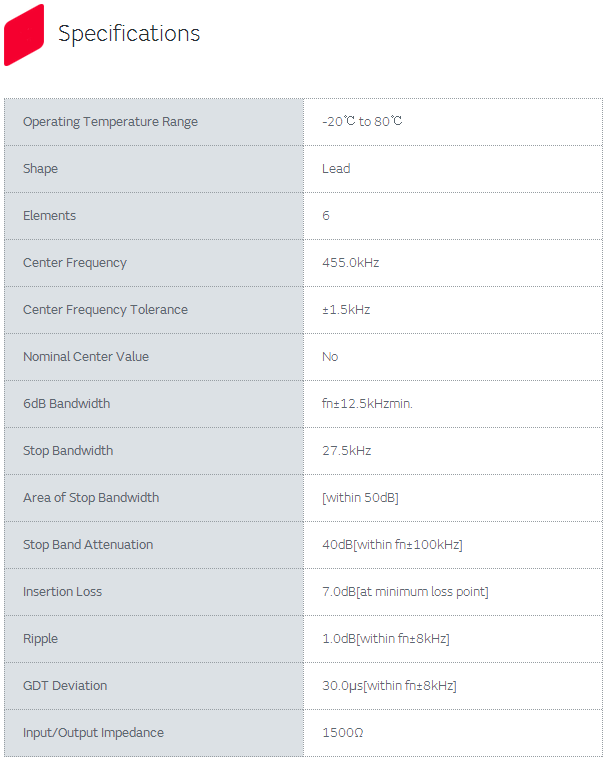Screen dimensions: 604x760
Task: Select the Shape row label
Action: pos(41,169)
